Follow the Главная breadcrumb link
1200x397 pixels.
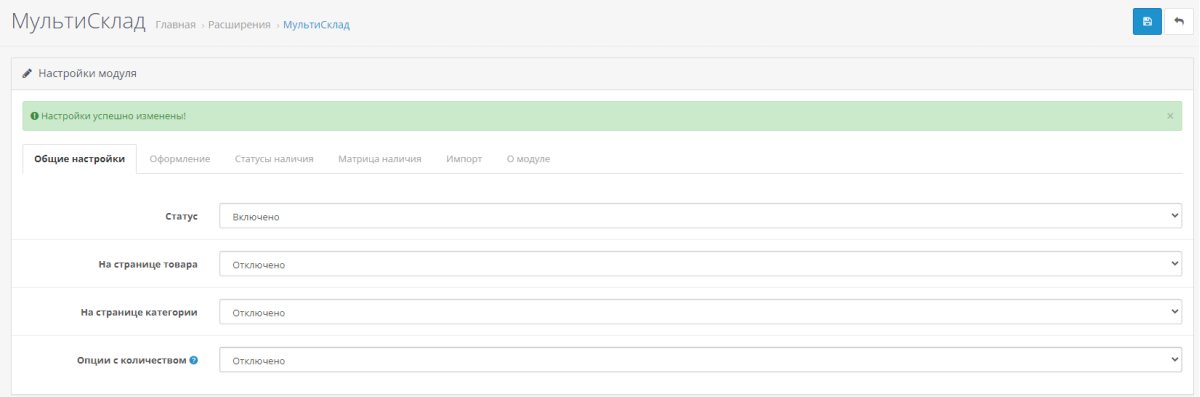pos(176,25)
